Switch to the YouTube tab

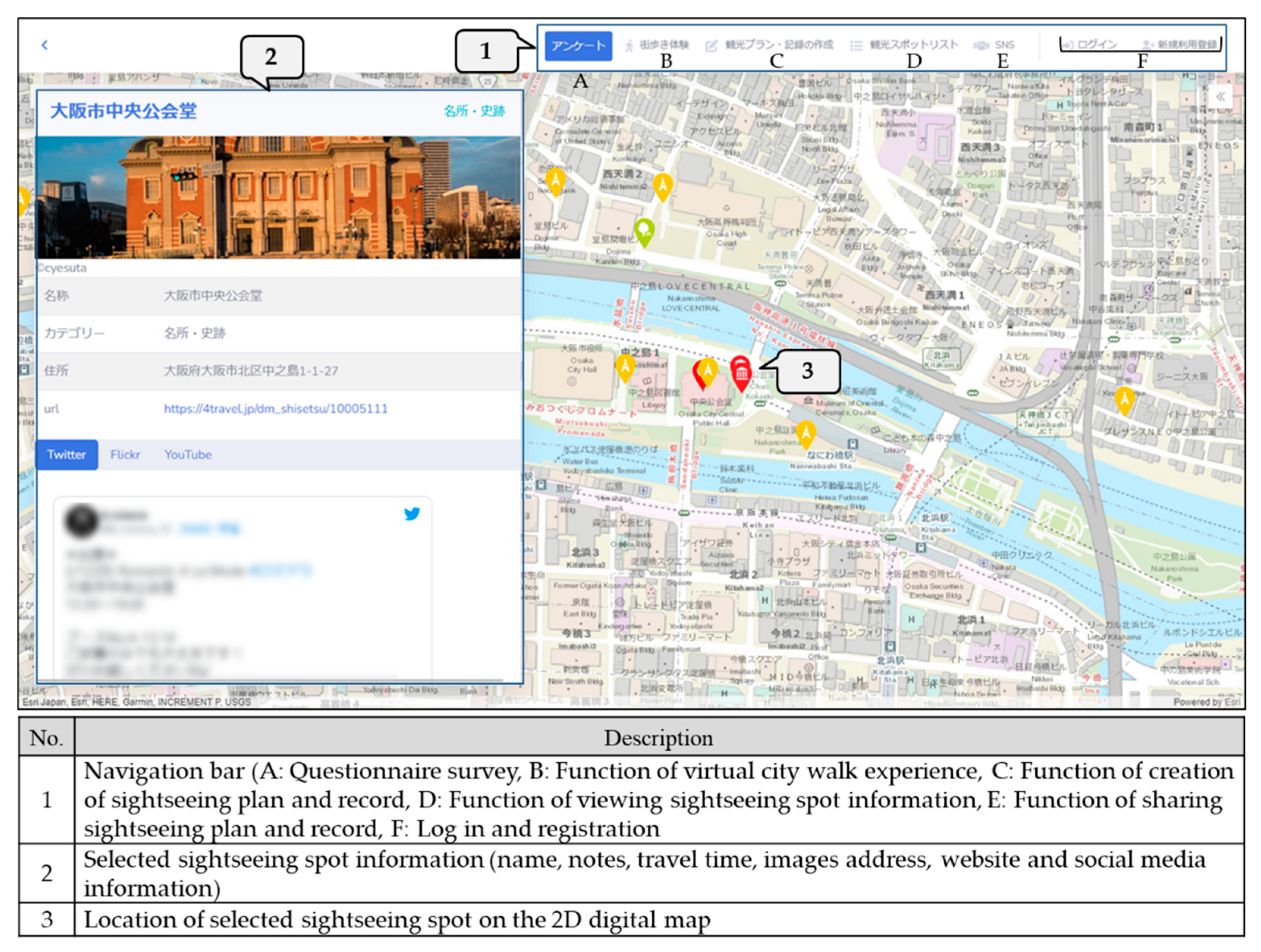point(188,454)
